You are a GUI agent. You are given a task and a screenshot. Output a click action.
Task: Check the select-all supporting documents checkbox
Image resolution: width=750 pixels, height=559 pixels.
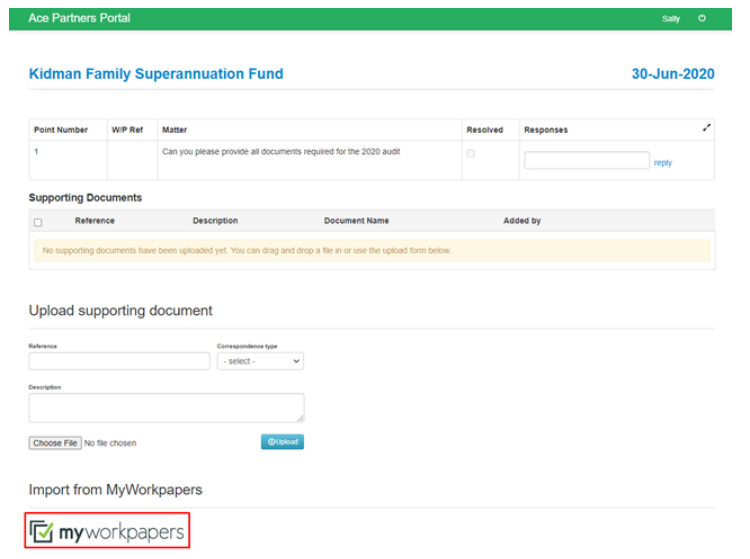pos(38,222)
